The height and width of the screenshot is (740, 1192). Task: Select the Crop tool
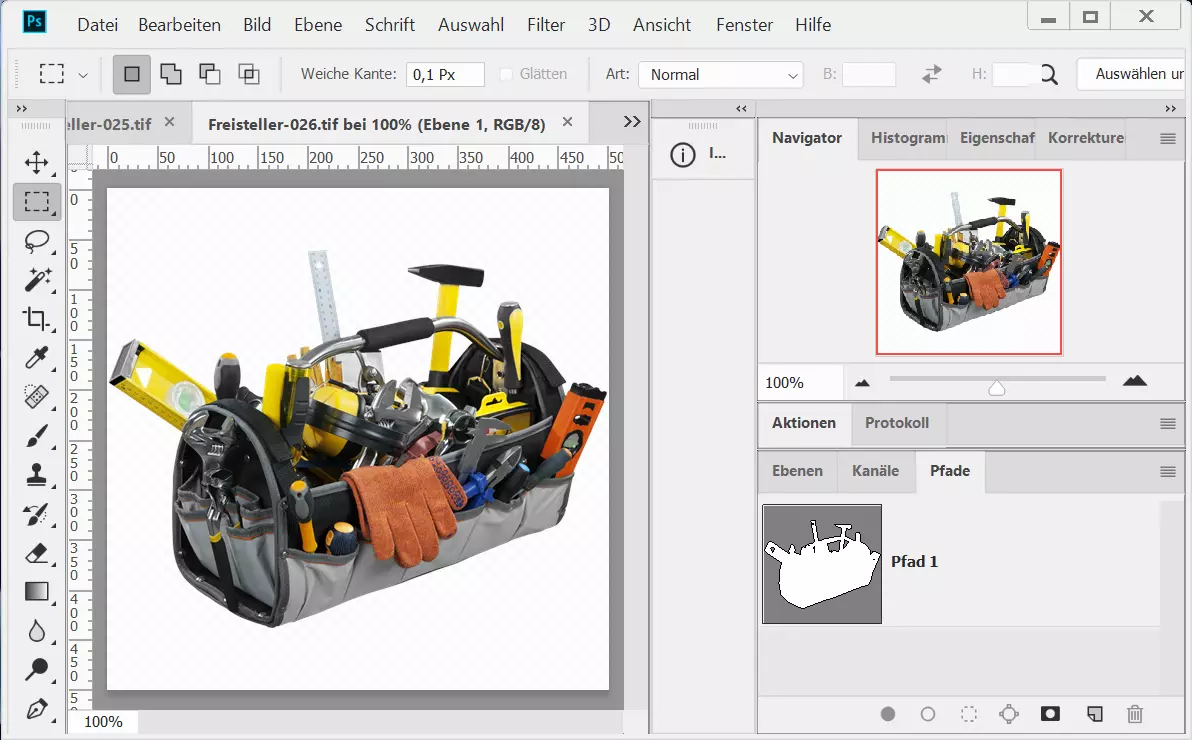pyautogui.click(x=37, y=319)
